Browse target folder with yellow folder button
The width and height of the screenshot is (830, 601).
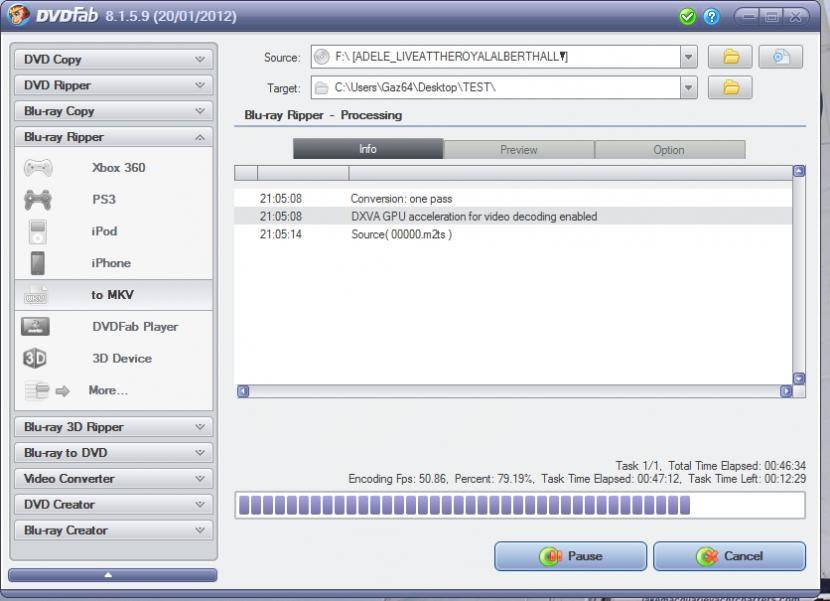click(x=730, y=87)
